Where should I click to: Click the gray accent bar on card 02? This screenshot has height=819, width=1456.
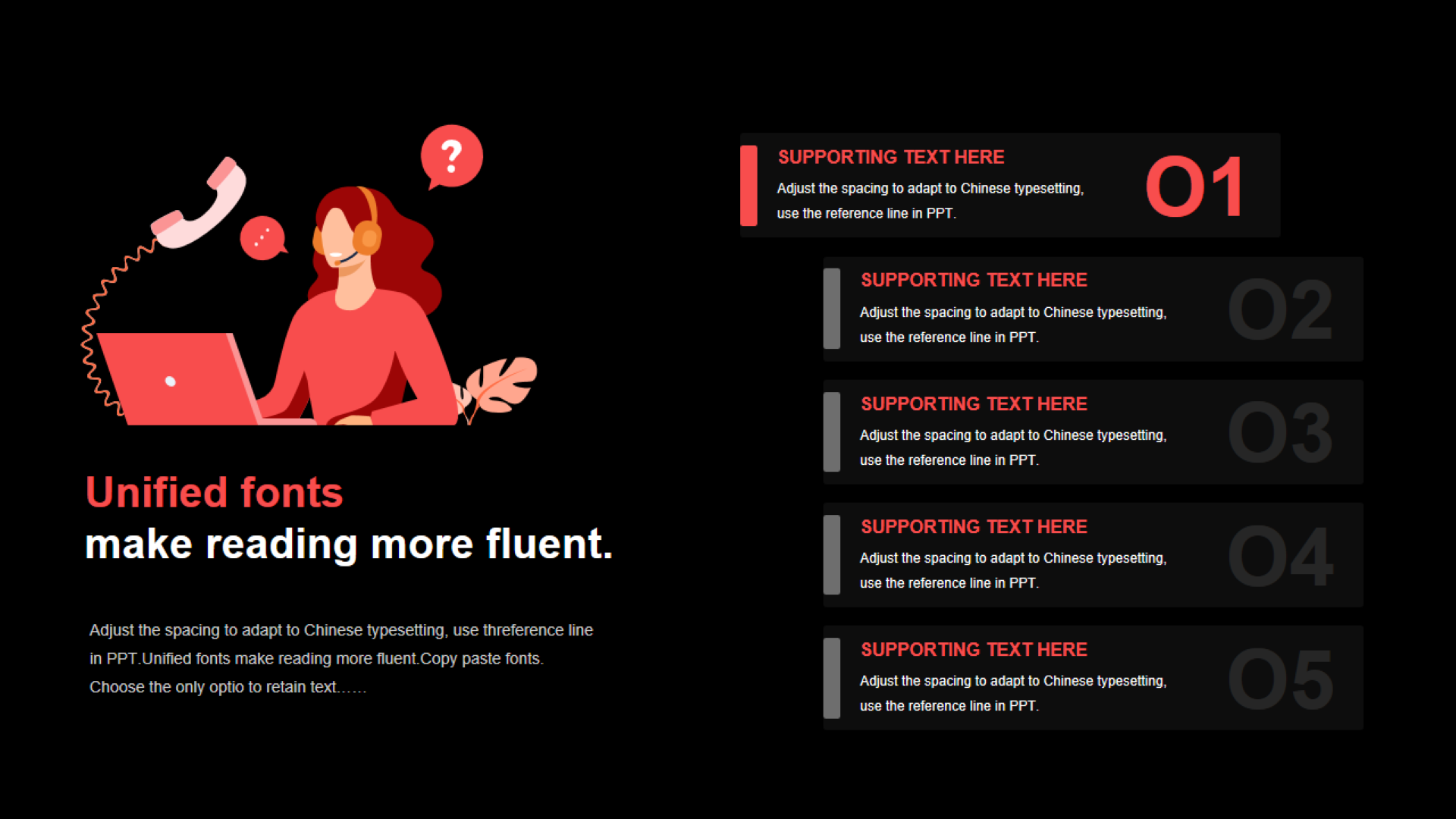click(x=832, y=309)
